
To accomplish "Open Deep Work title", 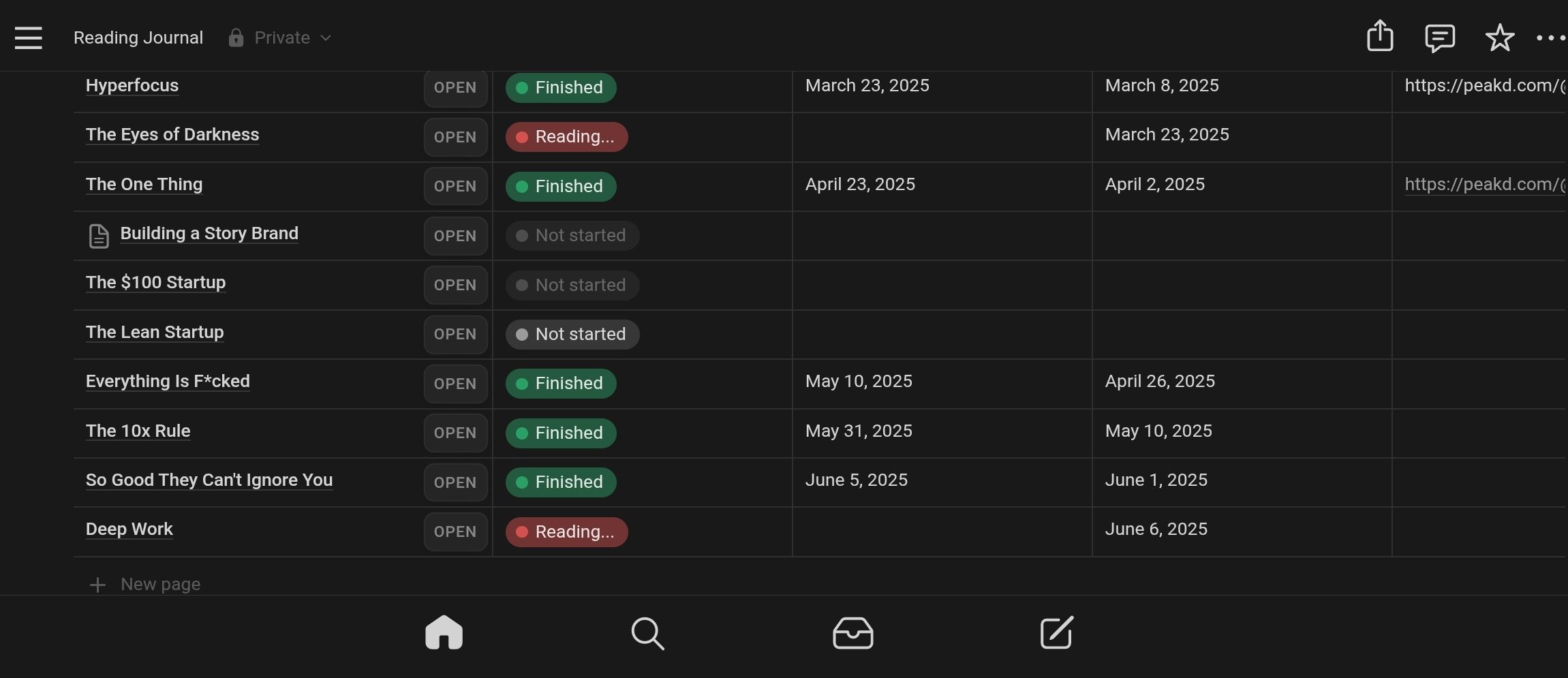I will (x=129, y=529).
